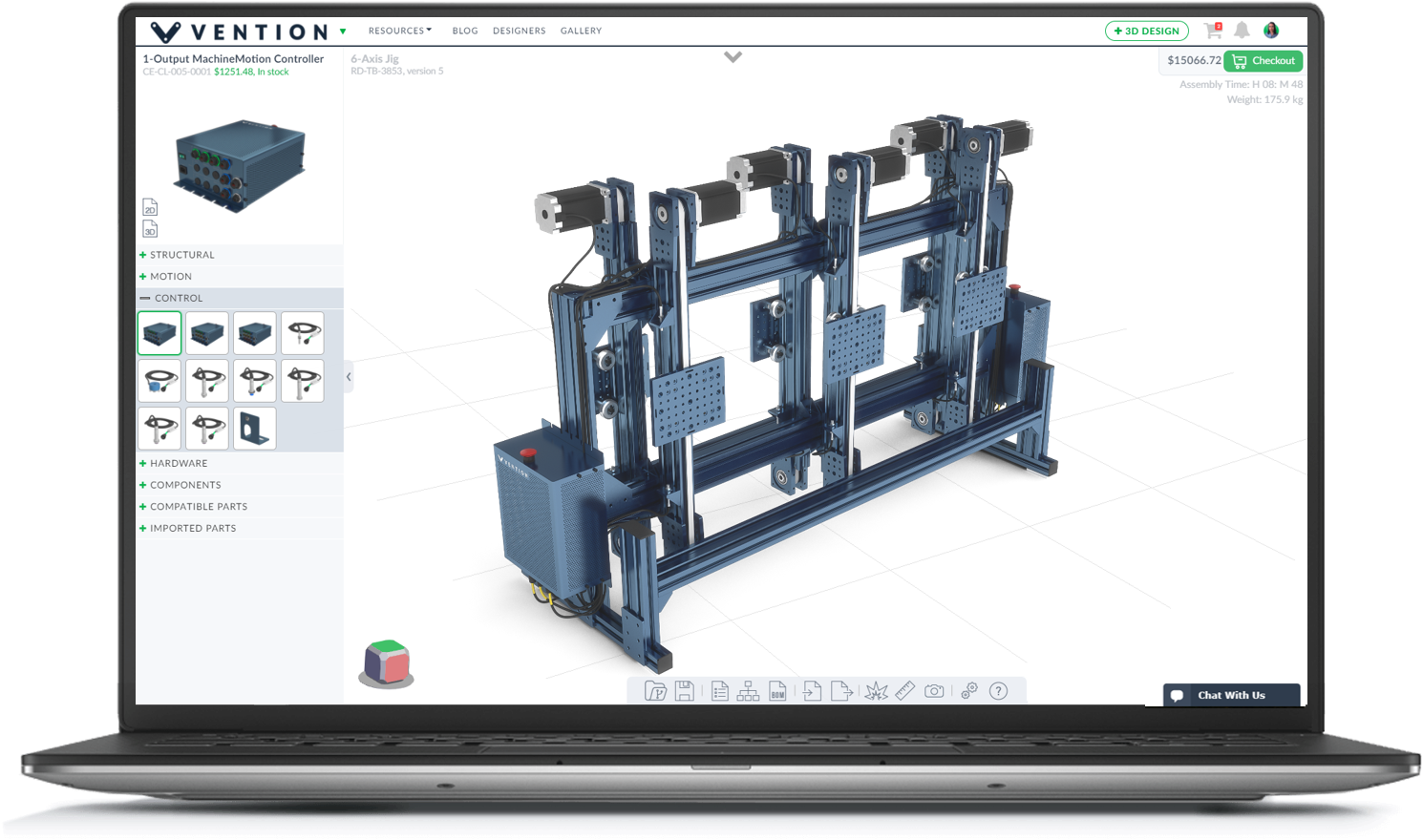Select the highlighted MachineMotion controller thumbnail

point(159,332)
